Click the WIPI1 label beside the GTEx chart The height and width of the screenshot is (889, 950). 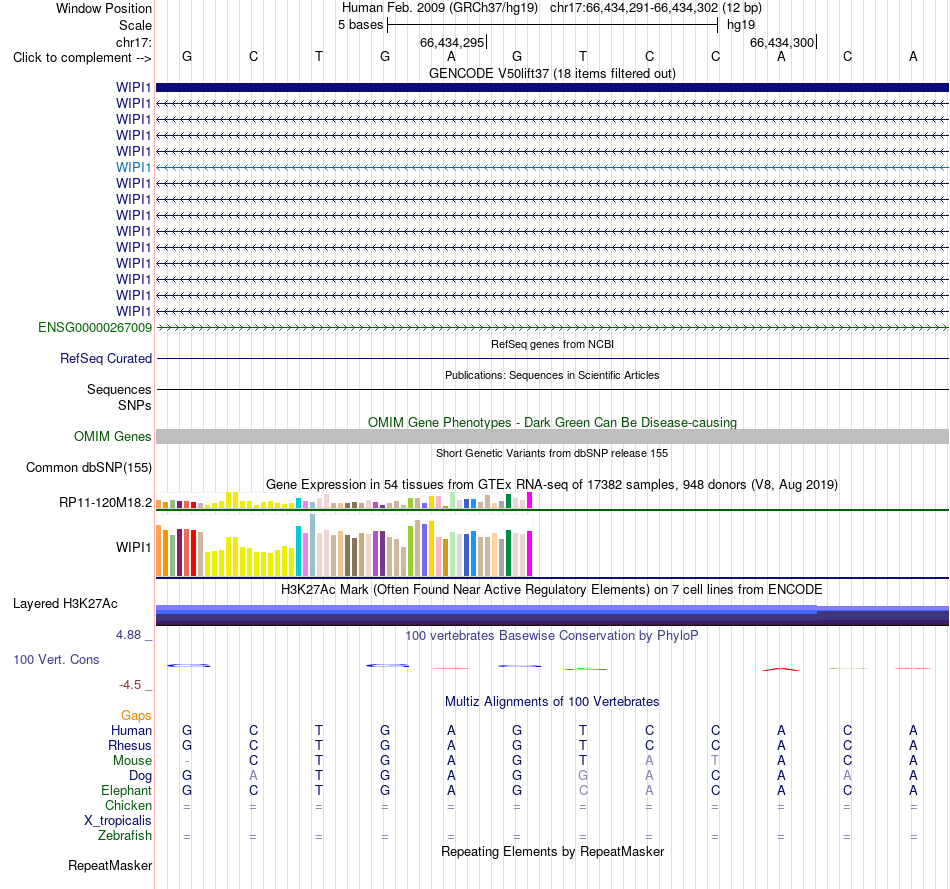133,547
